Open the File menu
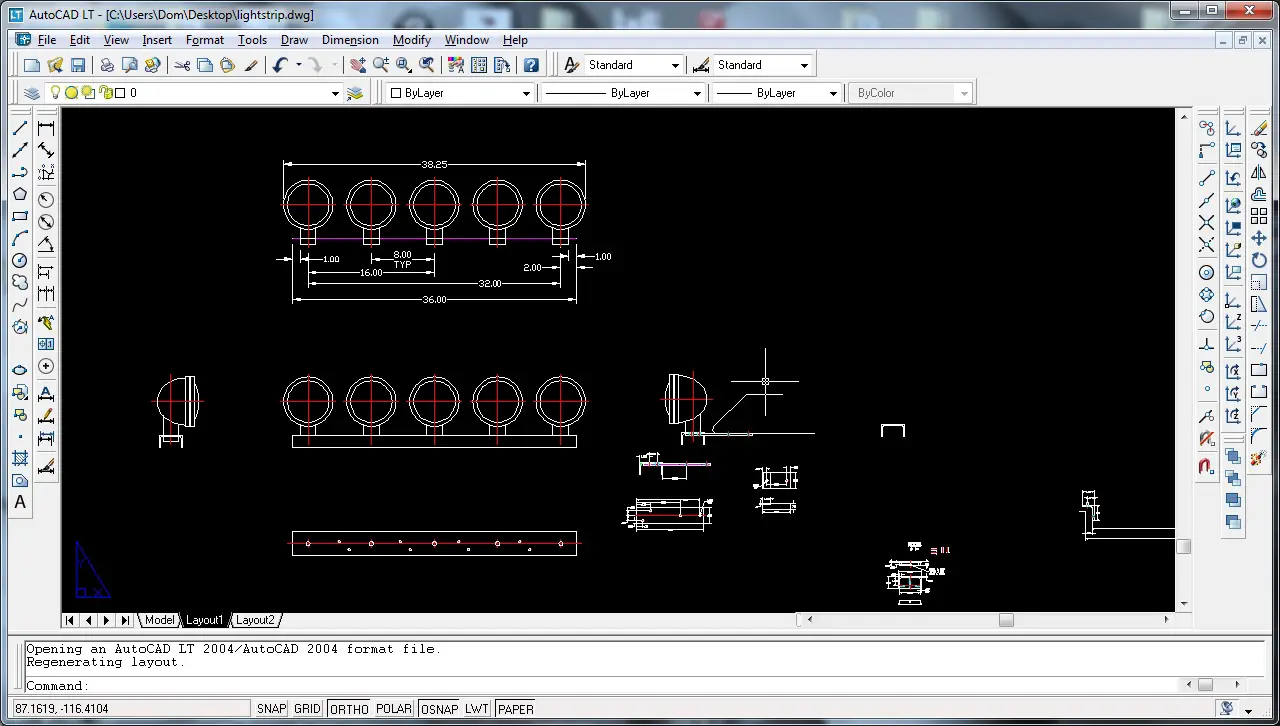Image resolution: width=1280 pixels, height=726 pixels. point(46,40)
